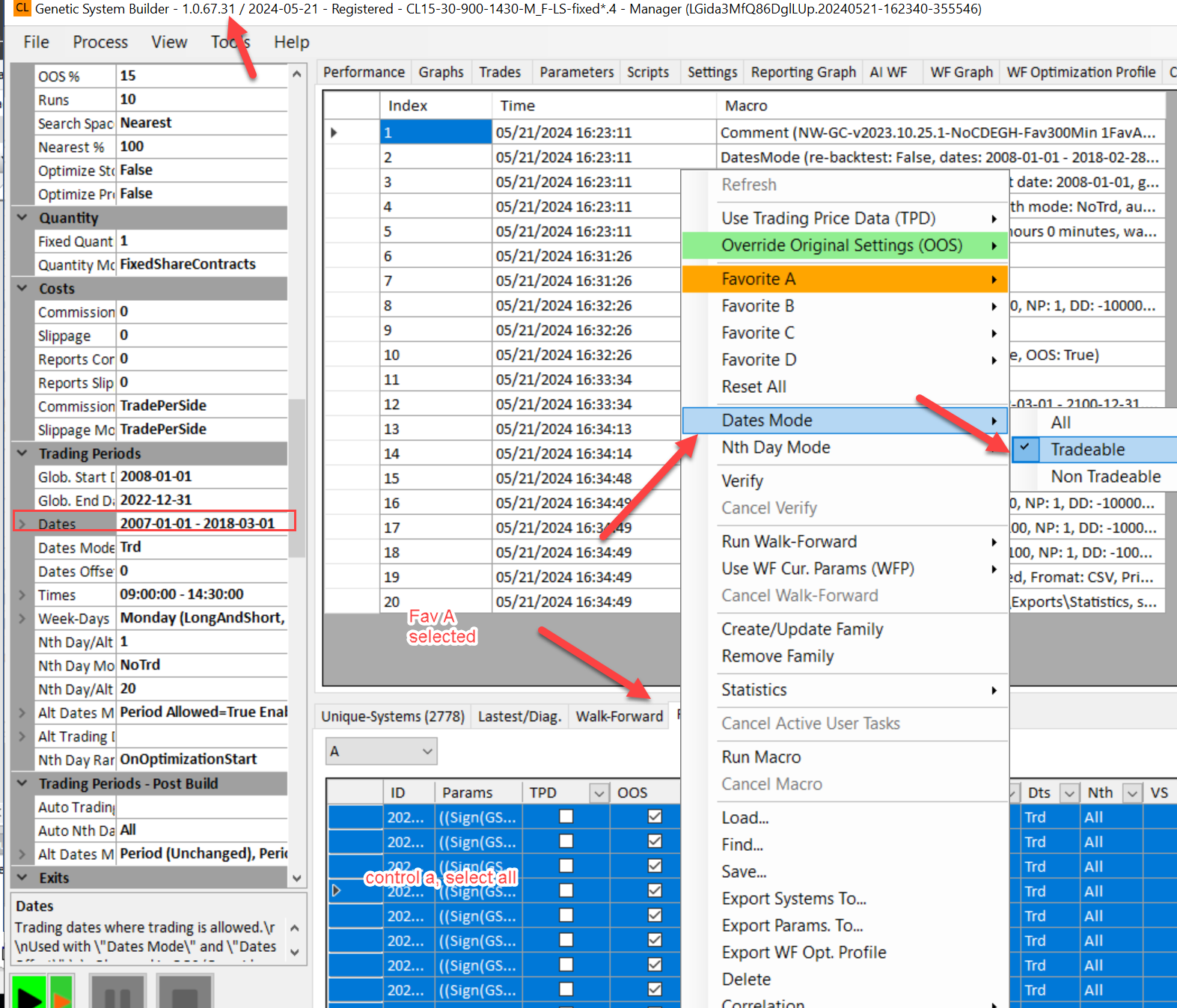Uncheck OOS checkbox in first system row
The width and height of the screenshot is (1177, 1008).
tap(655, 817)
